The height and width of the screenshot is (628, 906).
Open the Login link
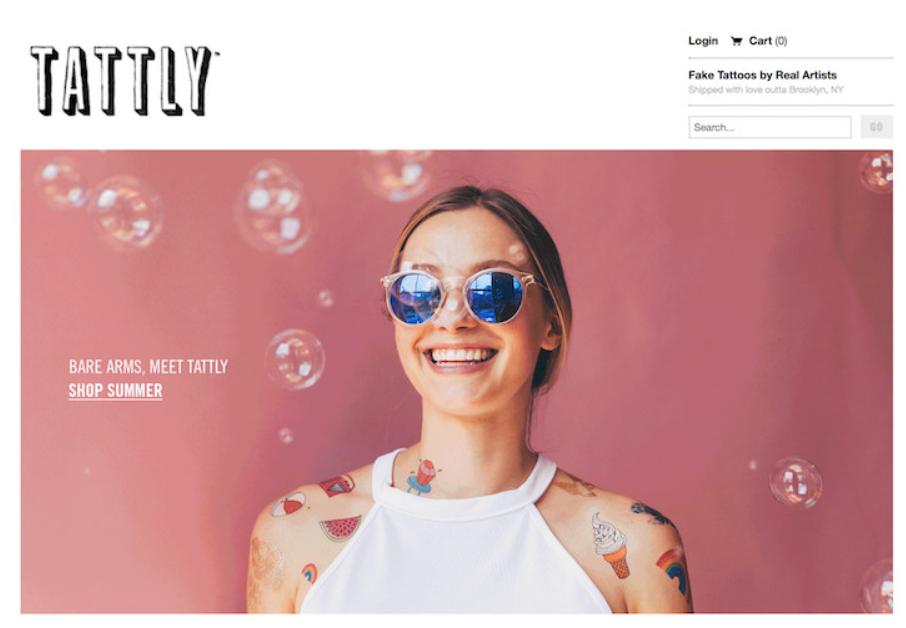(703, 41)
